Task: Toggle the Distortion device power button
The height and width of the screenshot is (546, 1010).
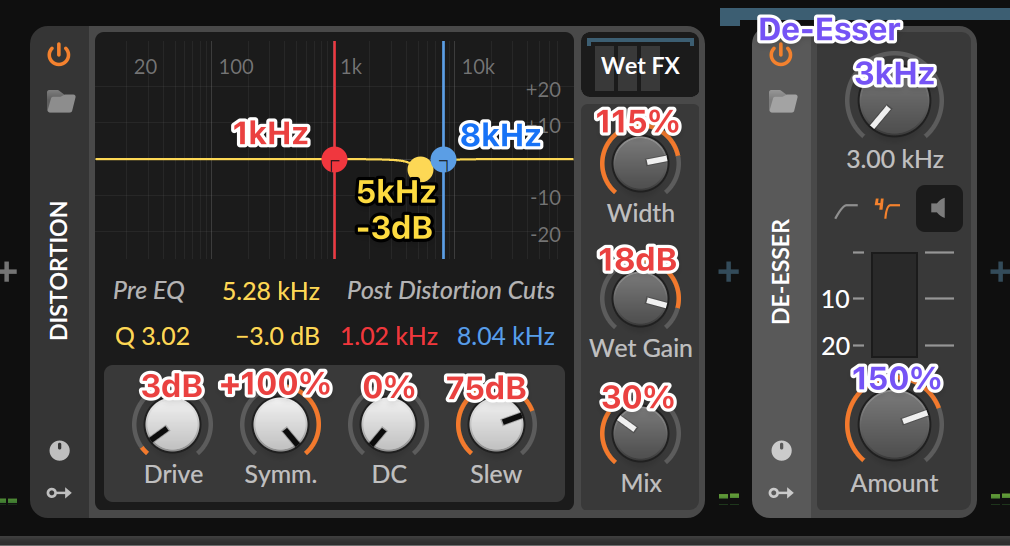Action: (x=59, y=55)
